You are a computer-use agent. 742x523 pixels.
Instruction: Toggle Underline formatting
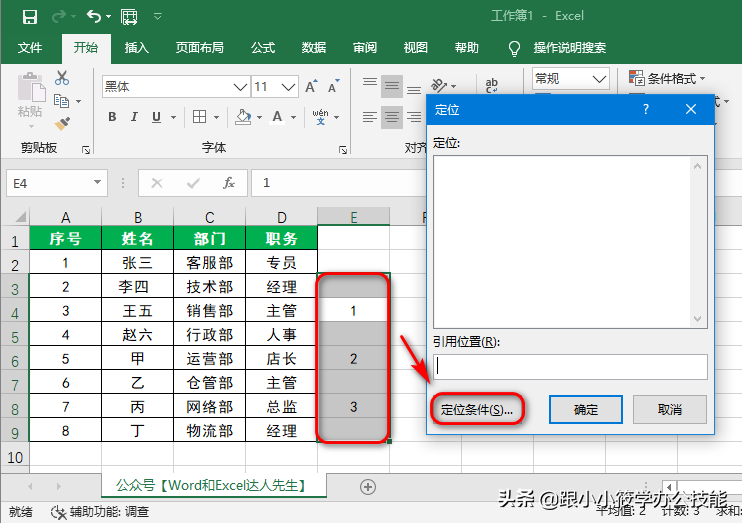(157, 116)
